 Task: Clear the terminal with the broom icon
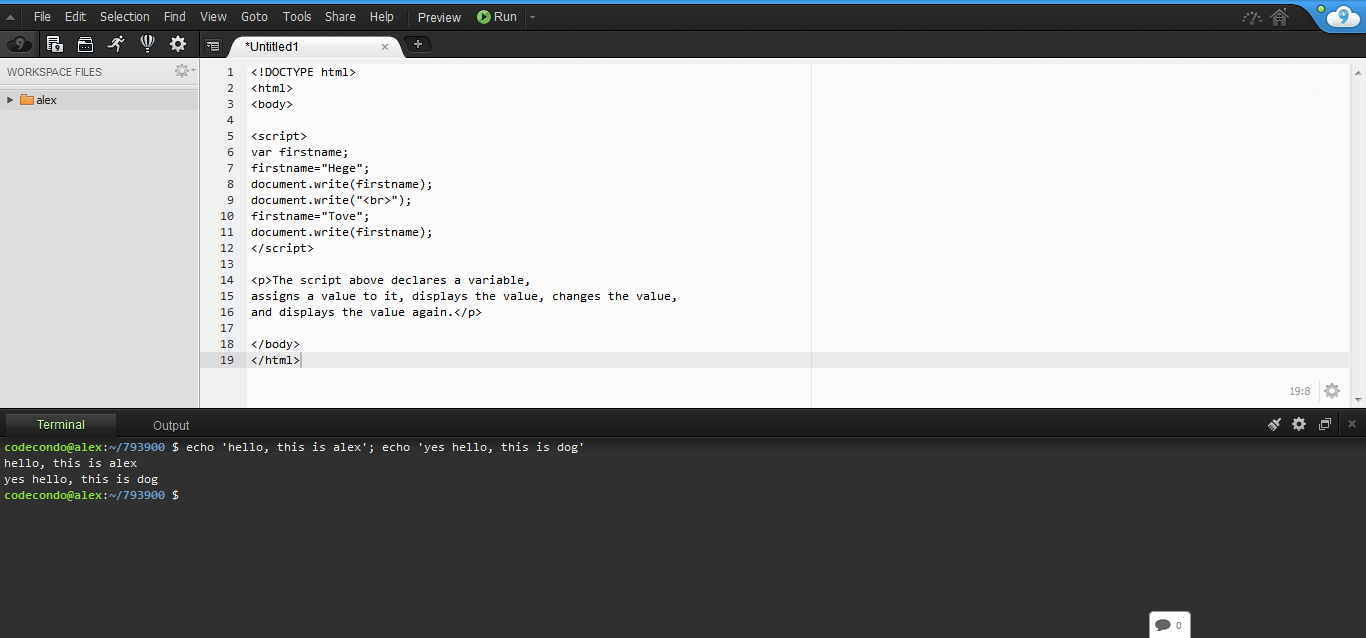click(1274, 424)
